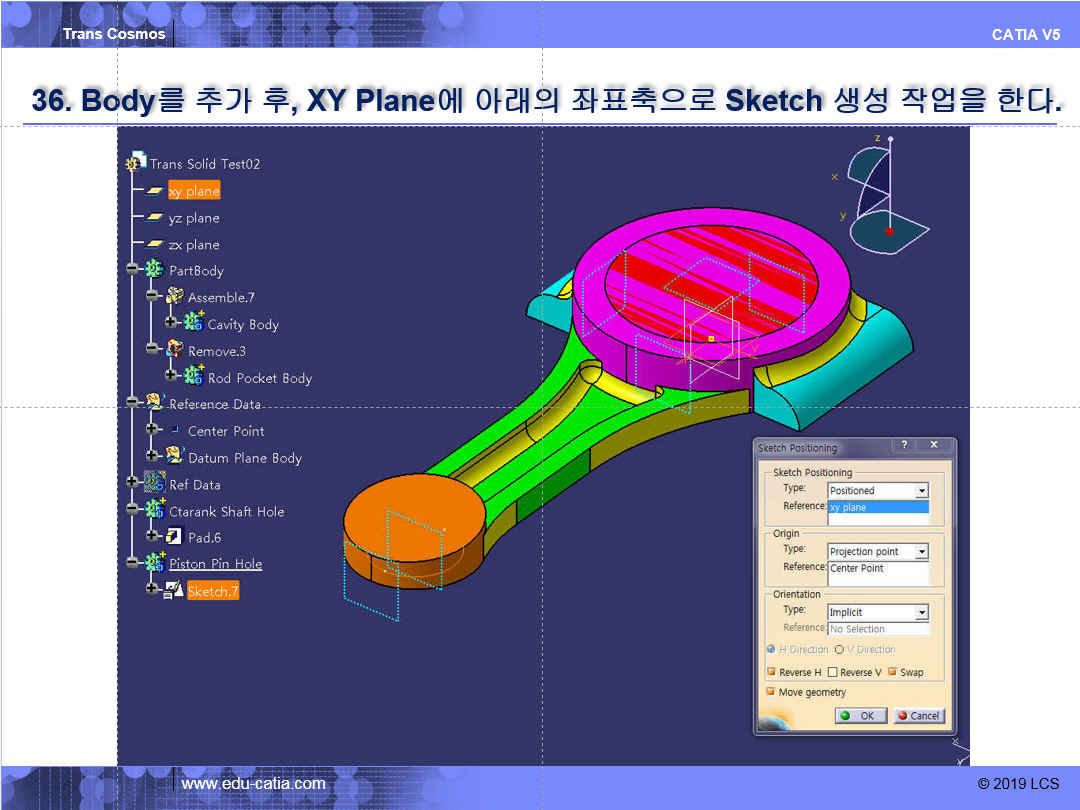
Task: Open the Positioned type dropdown
Action: pos(921,491)
